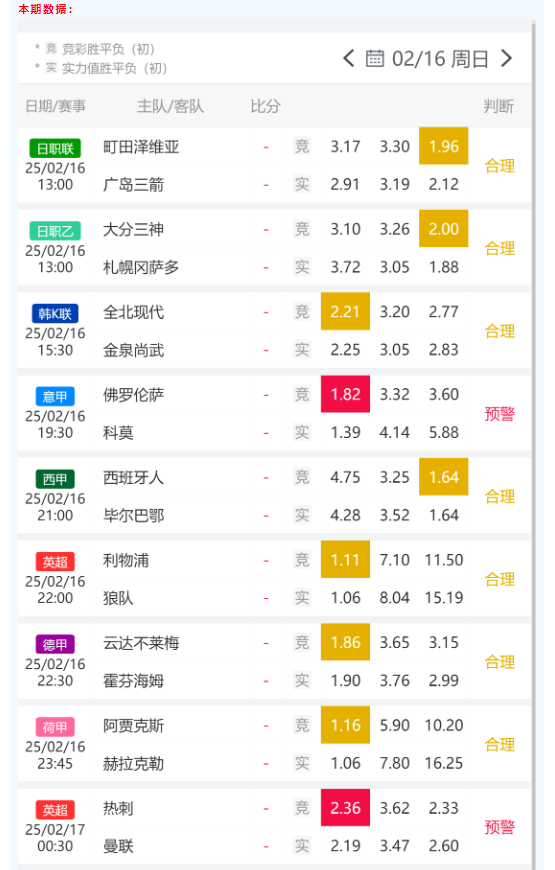Click the 判断 column header
Screen dimensions: 555x870
pyautogui.click(x=498, y=106)
